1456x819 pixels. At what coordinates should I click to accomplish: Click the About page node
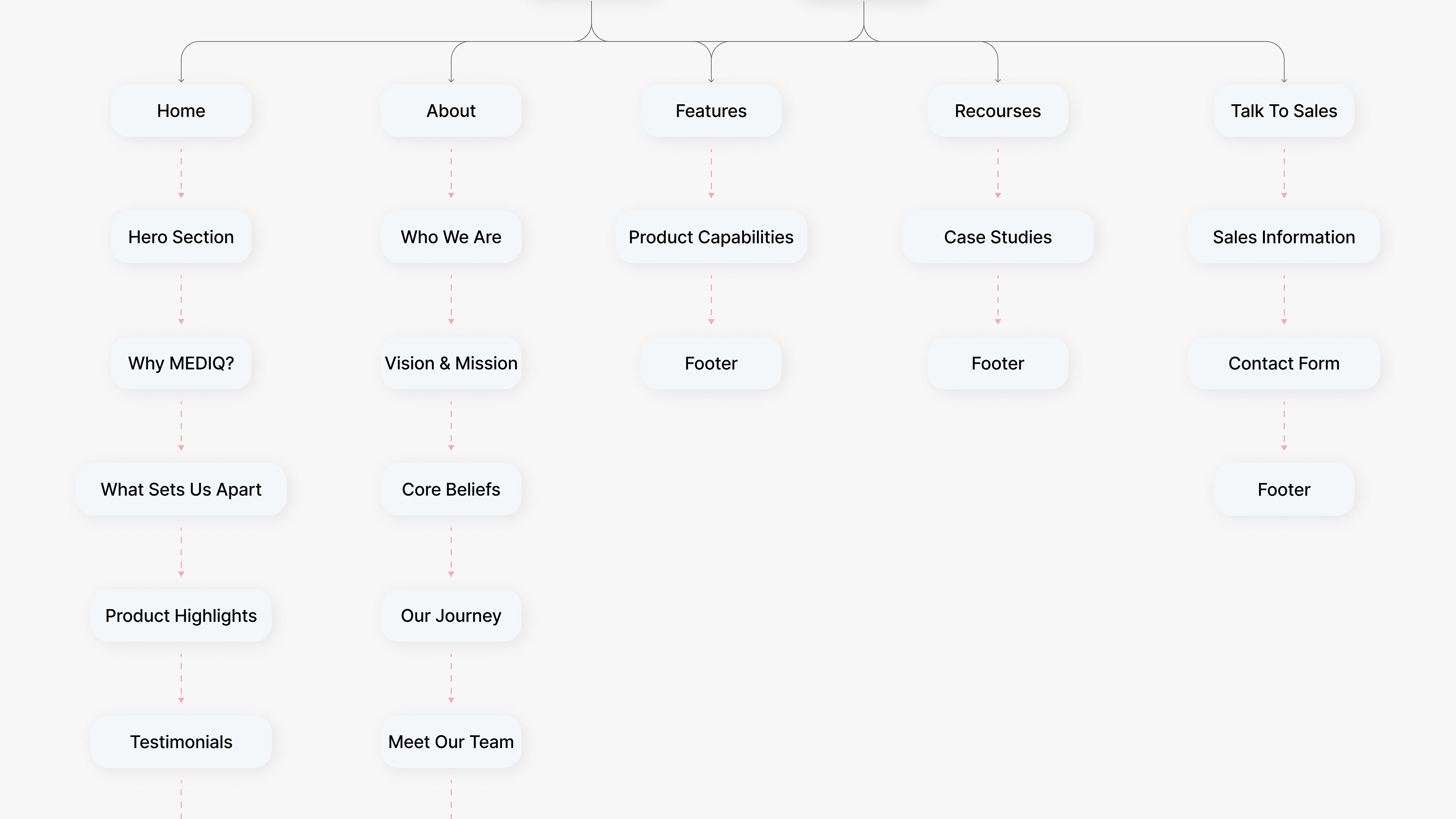click(x=450, y=111)
